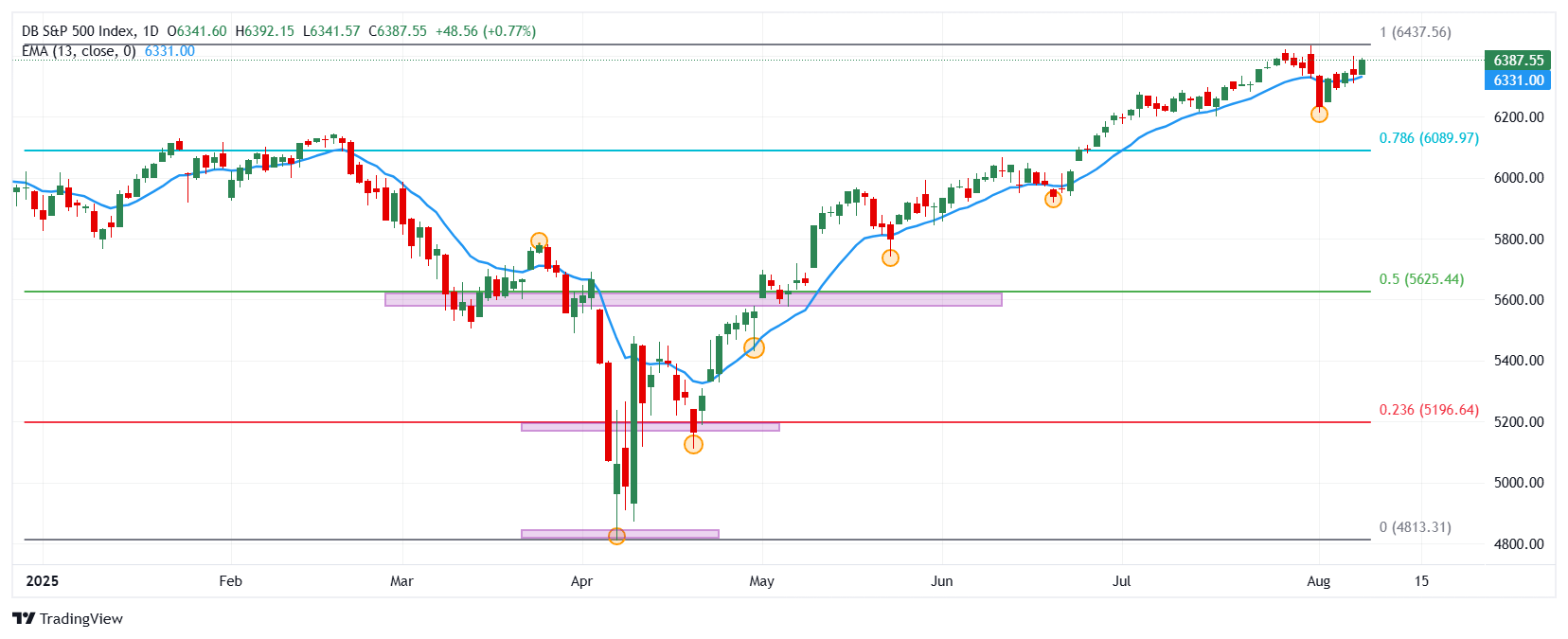Select the open value O6341.60
Image resolution: width=1568 pixels, height=639 pixels.
point(197,31)
